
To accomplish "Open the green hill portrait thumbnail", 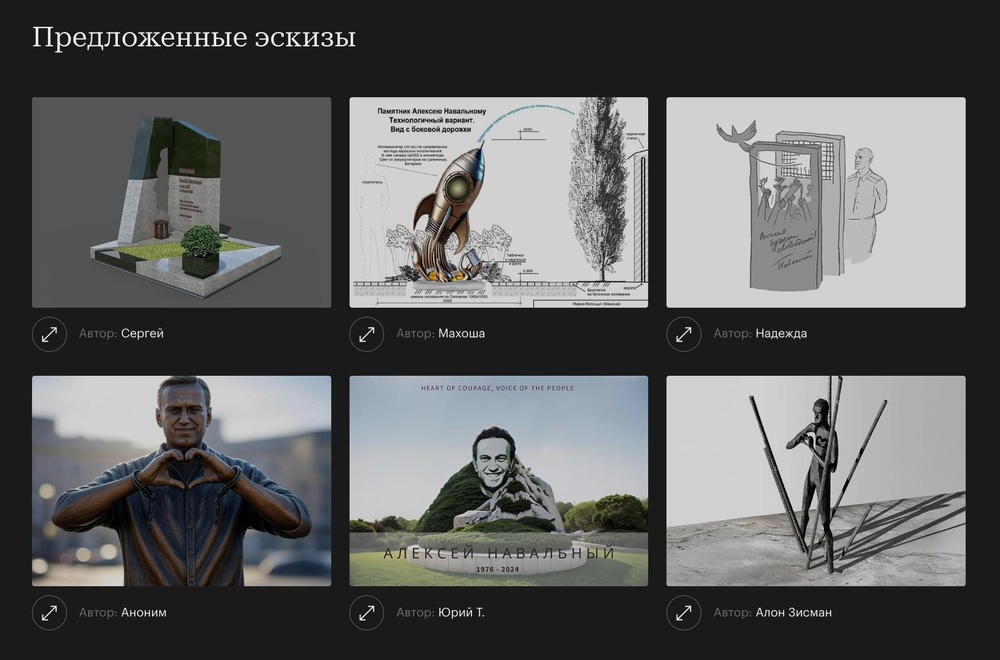I will pos(499,481).
